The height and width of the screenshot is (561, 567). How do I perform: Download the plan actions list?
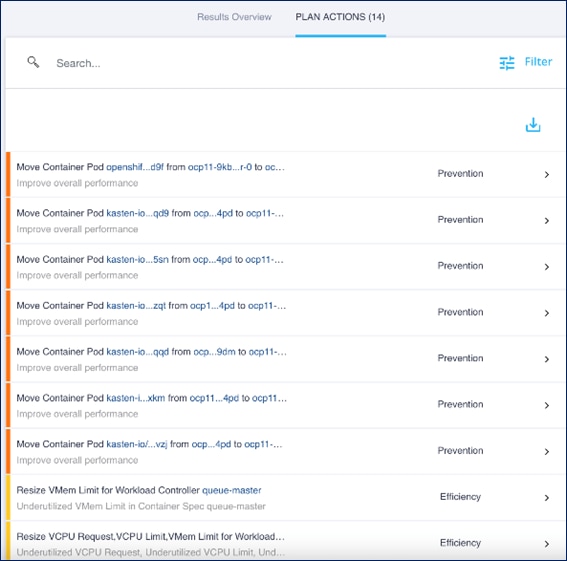click(x=533, y=125)
